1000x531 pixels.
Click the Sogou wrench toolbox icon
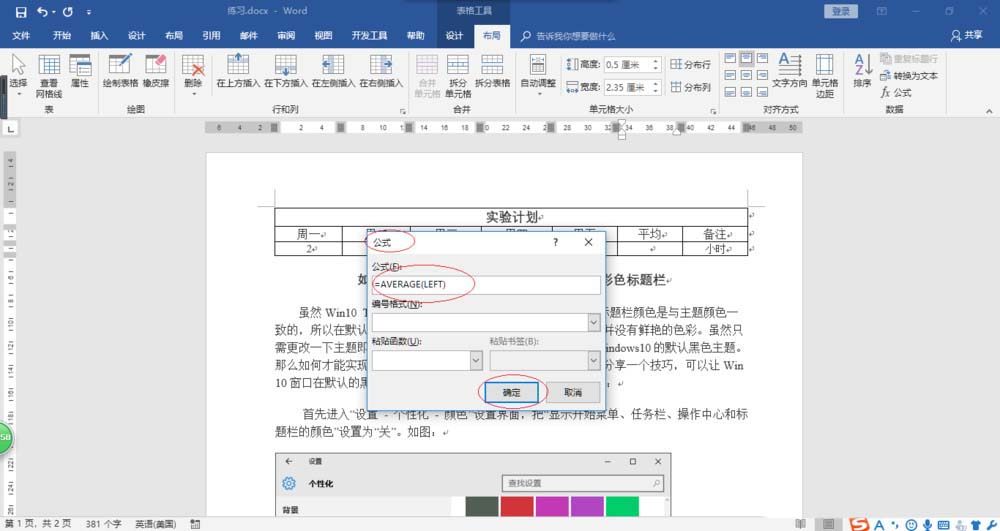pyautogui.click(x=990, y=525)
